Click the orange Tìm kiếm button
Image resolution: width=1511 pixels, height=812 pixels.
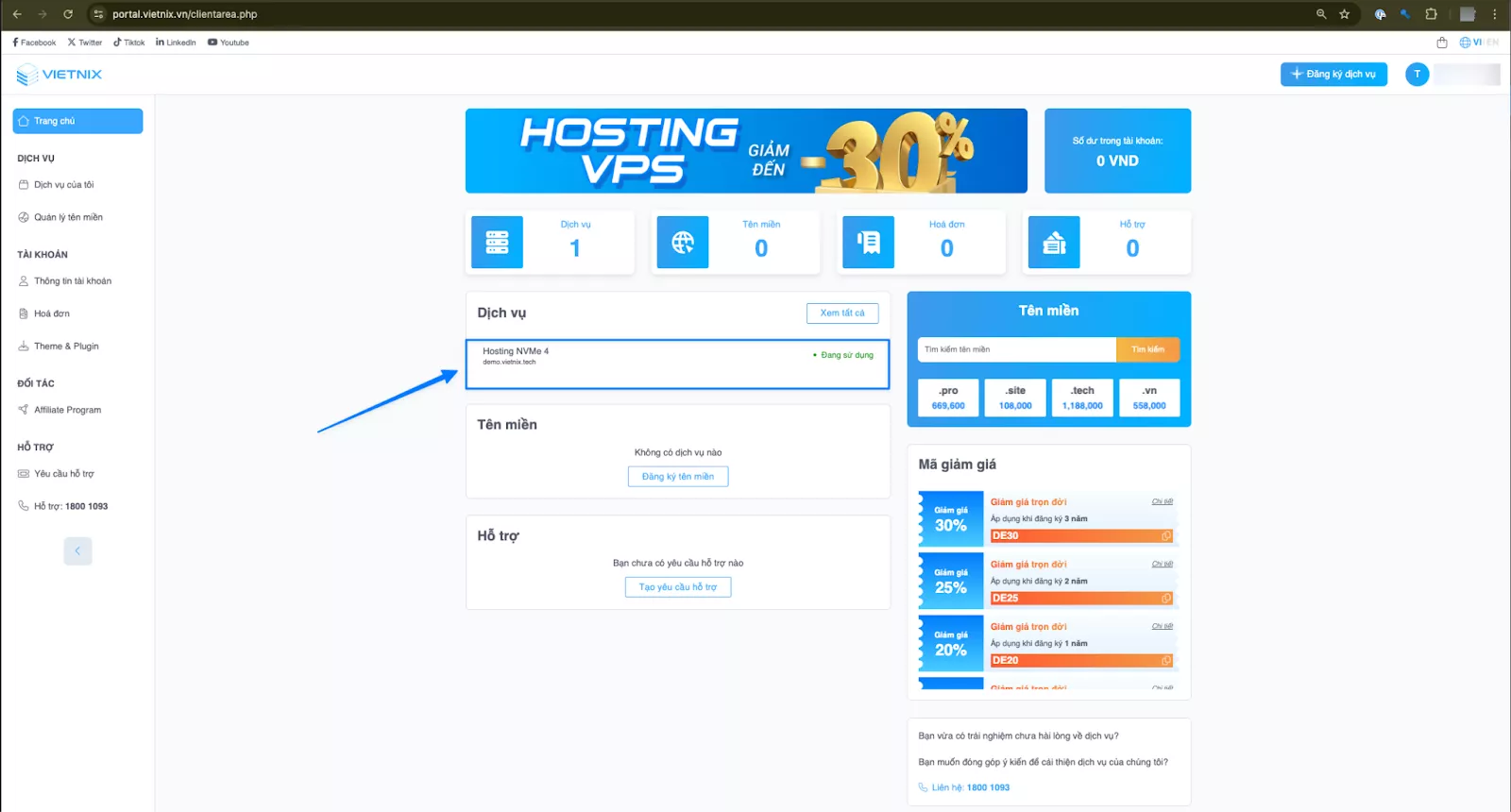tap(1148, 349)
